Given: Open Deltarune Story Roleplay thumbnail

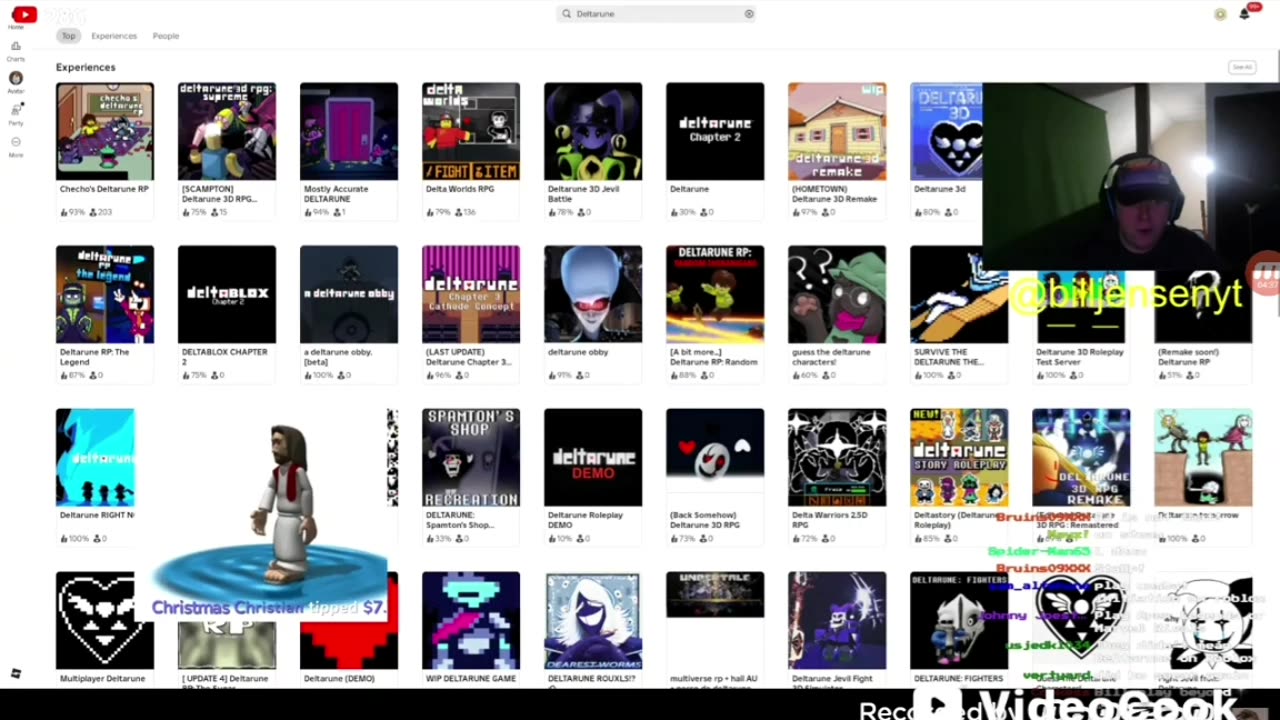Looking at the screenshot, I should (x=959, y=457).
